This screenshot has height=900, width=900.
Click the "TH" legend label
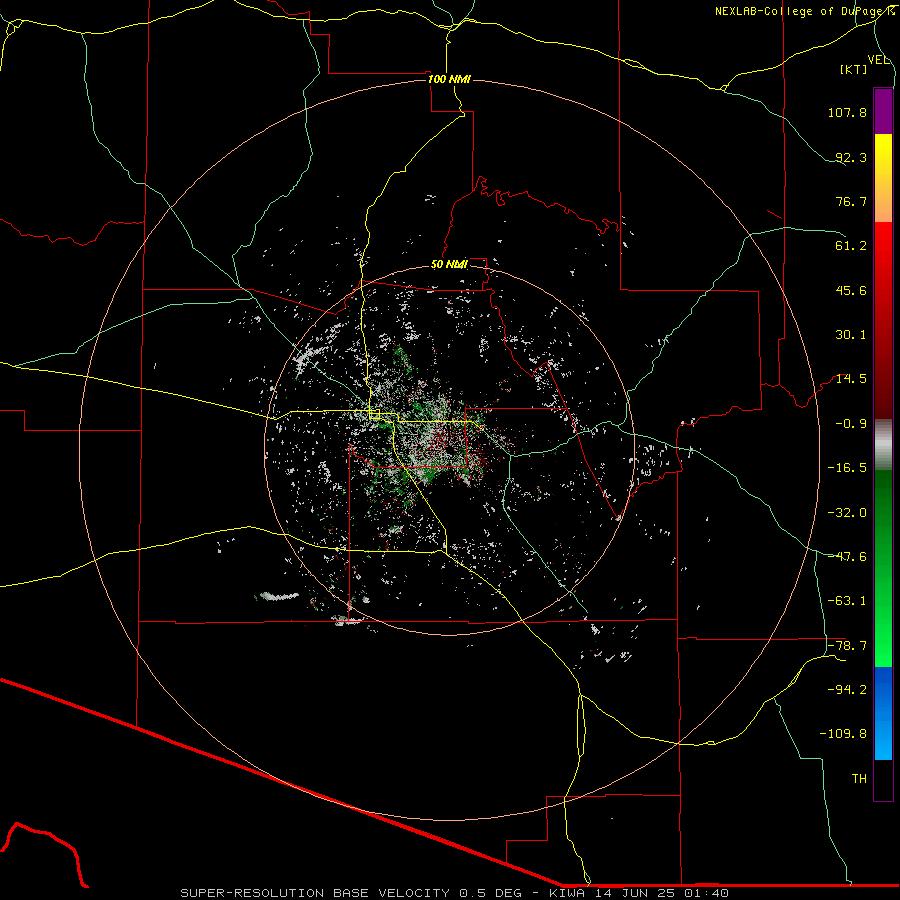pos(859,779)
